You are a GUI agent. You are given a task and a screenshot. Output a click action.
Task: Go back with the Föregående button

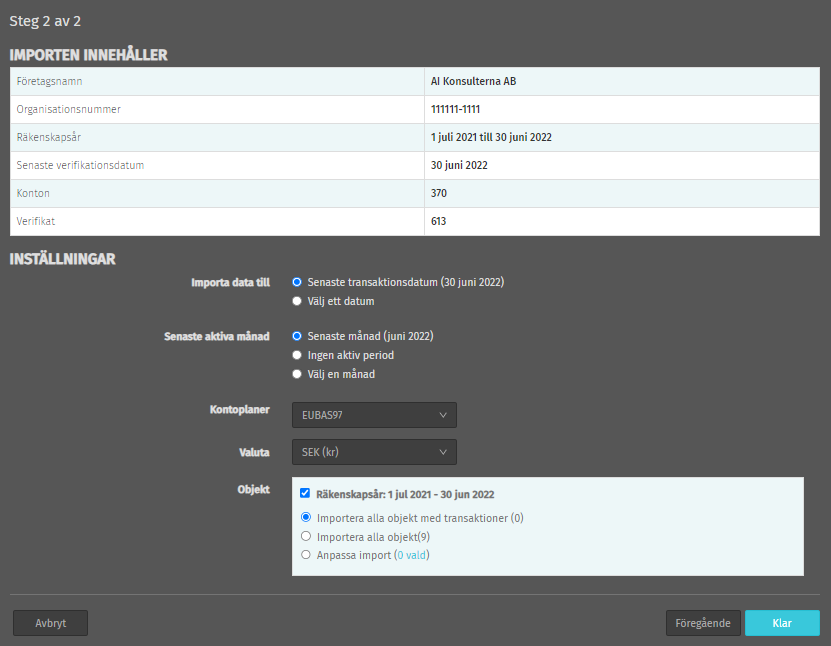click(x=703, y=623)
